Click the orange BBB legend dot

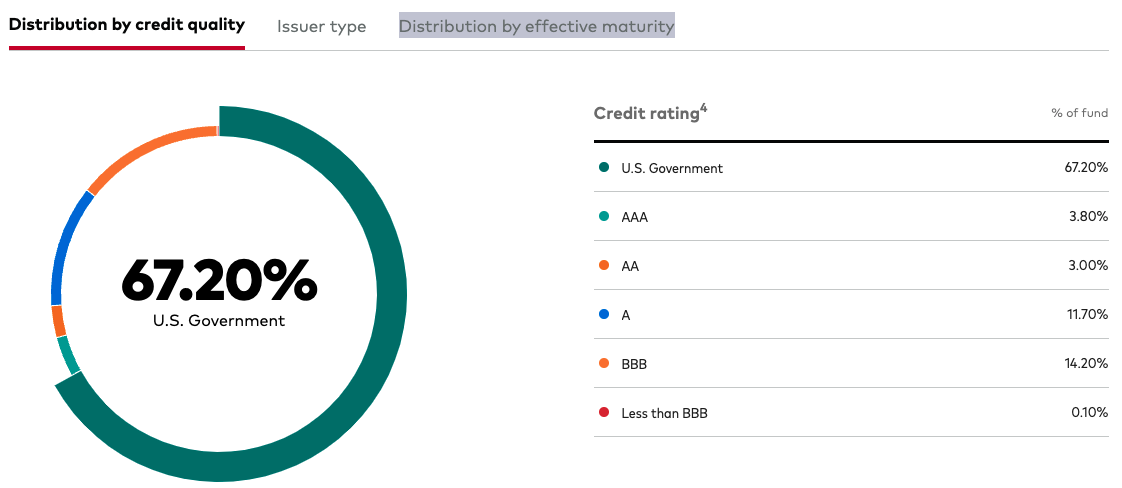click(x=604, y=363)
